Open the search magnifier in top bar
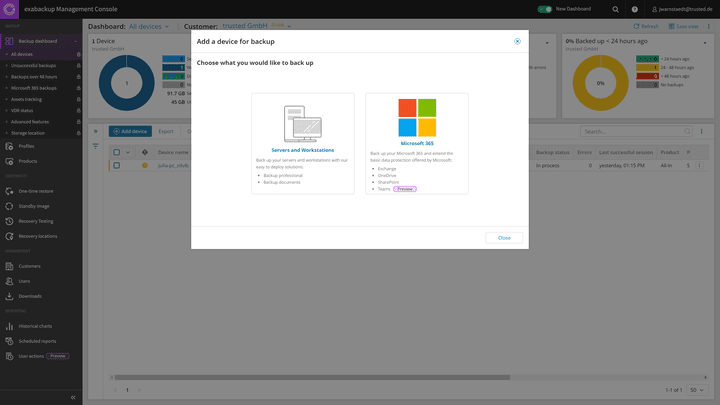This screenshot has height=405, width=720. coord(615,9)
